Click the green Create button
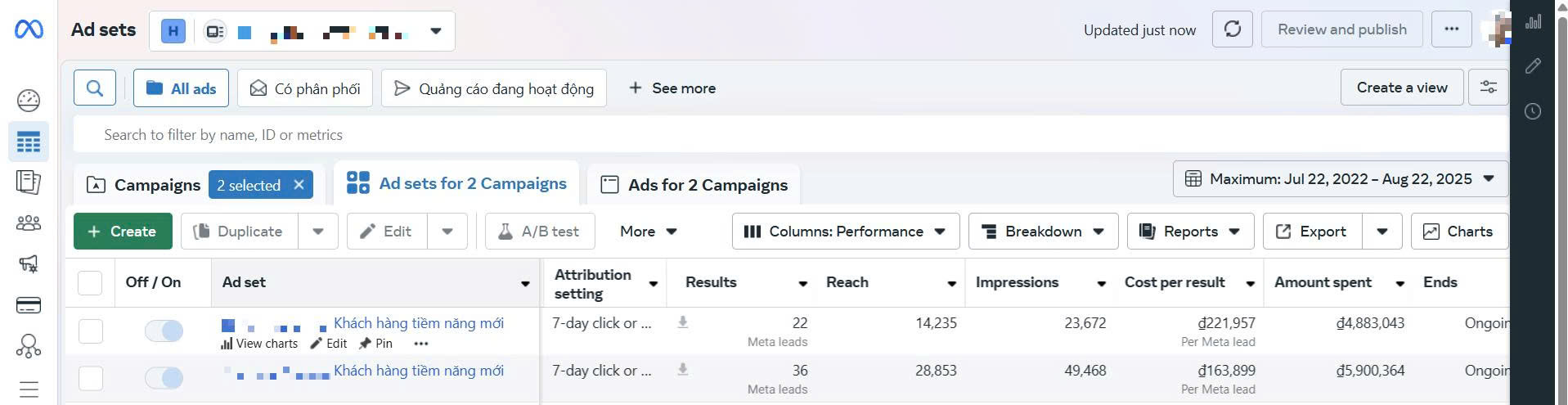This screenshot has height=405, width=1568. point(123,232)
